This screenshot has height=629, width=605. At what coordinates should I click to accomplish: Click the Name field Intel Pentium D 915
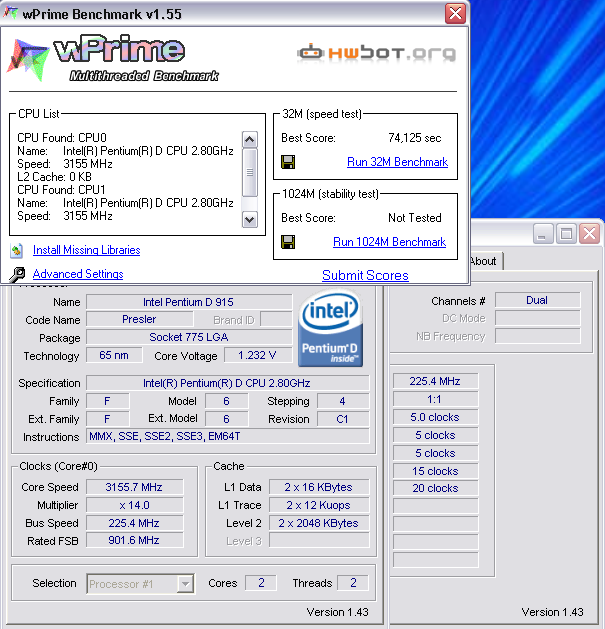(x=189, y=302)
